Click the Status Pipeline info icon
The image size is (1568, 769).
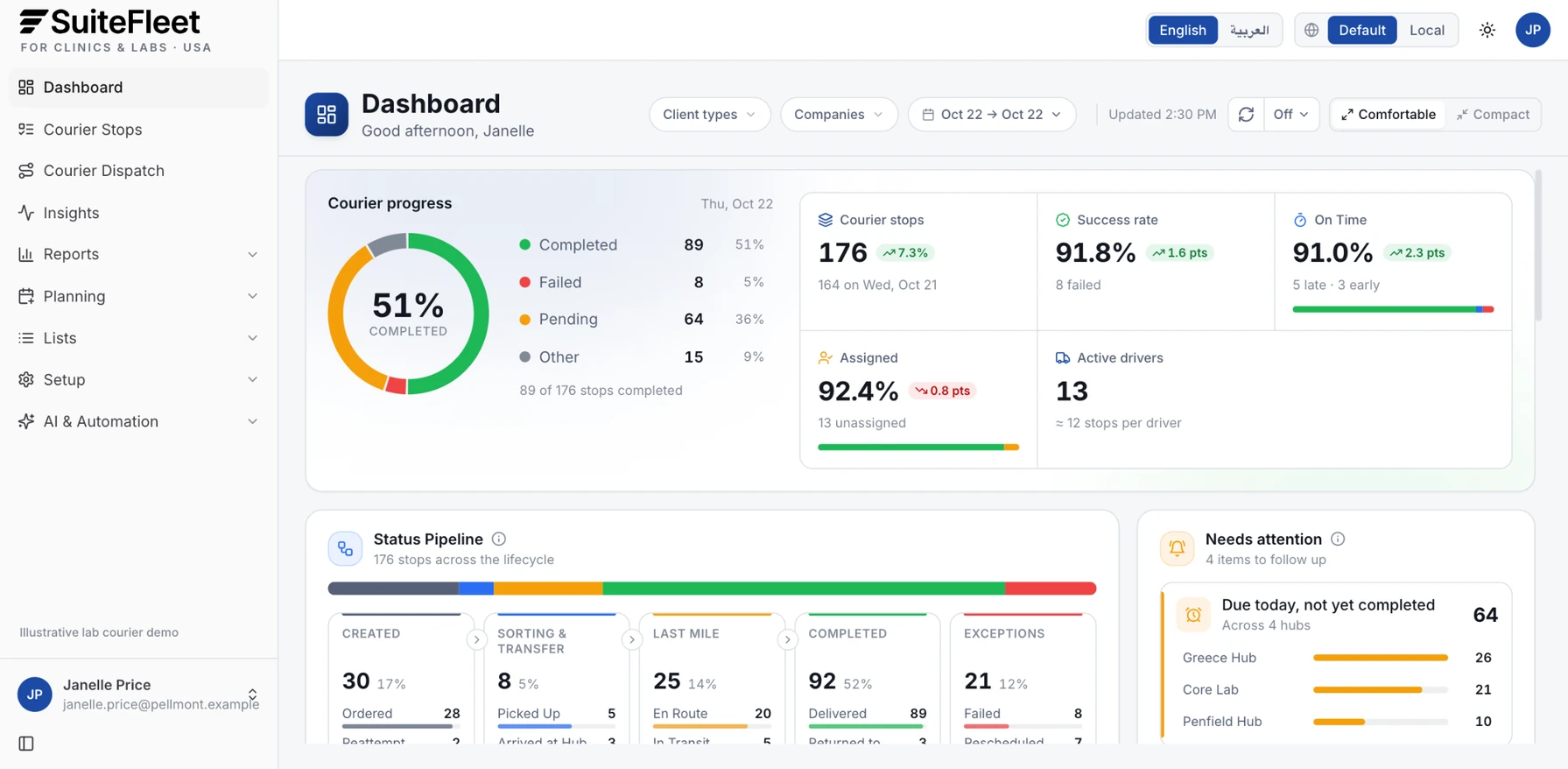tap(499, 540)
